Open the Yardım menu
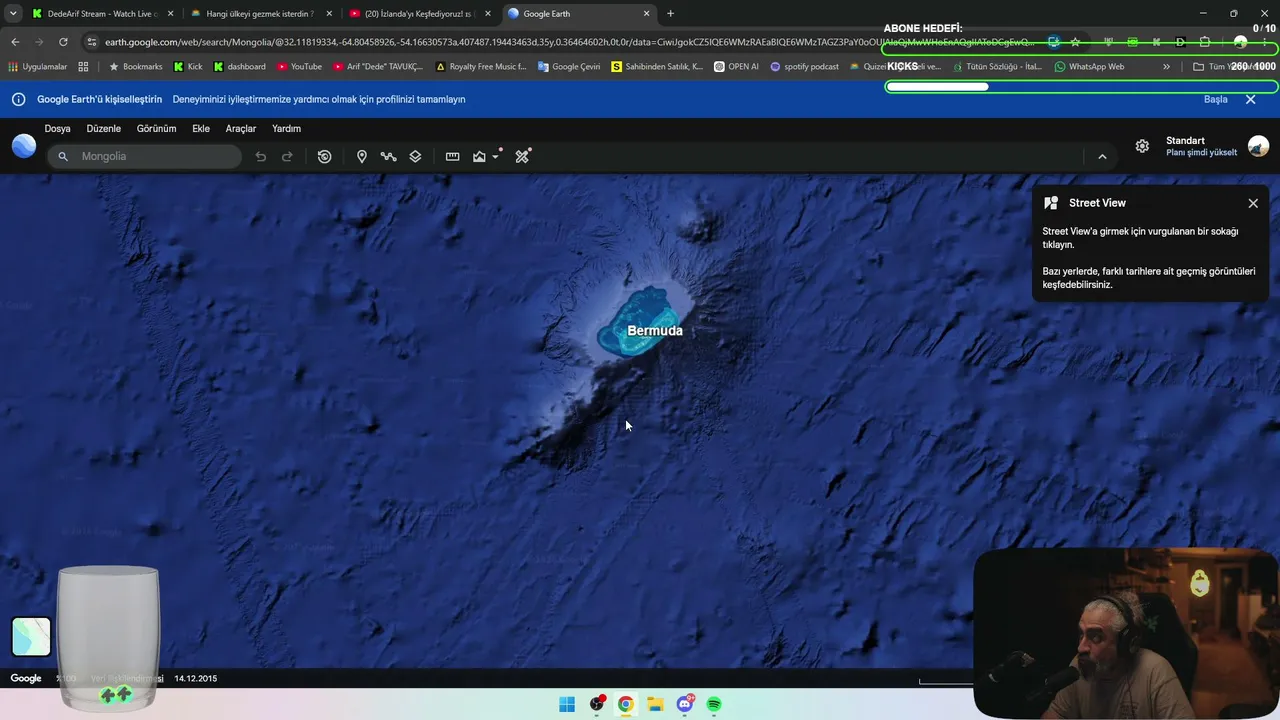 click(x=287, y=129)
